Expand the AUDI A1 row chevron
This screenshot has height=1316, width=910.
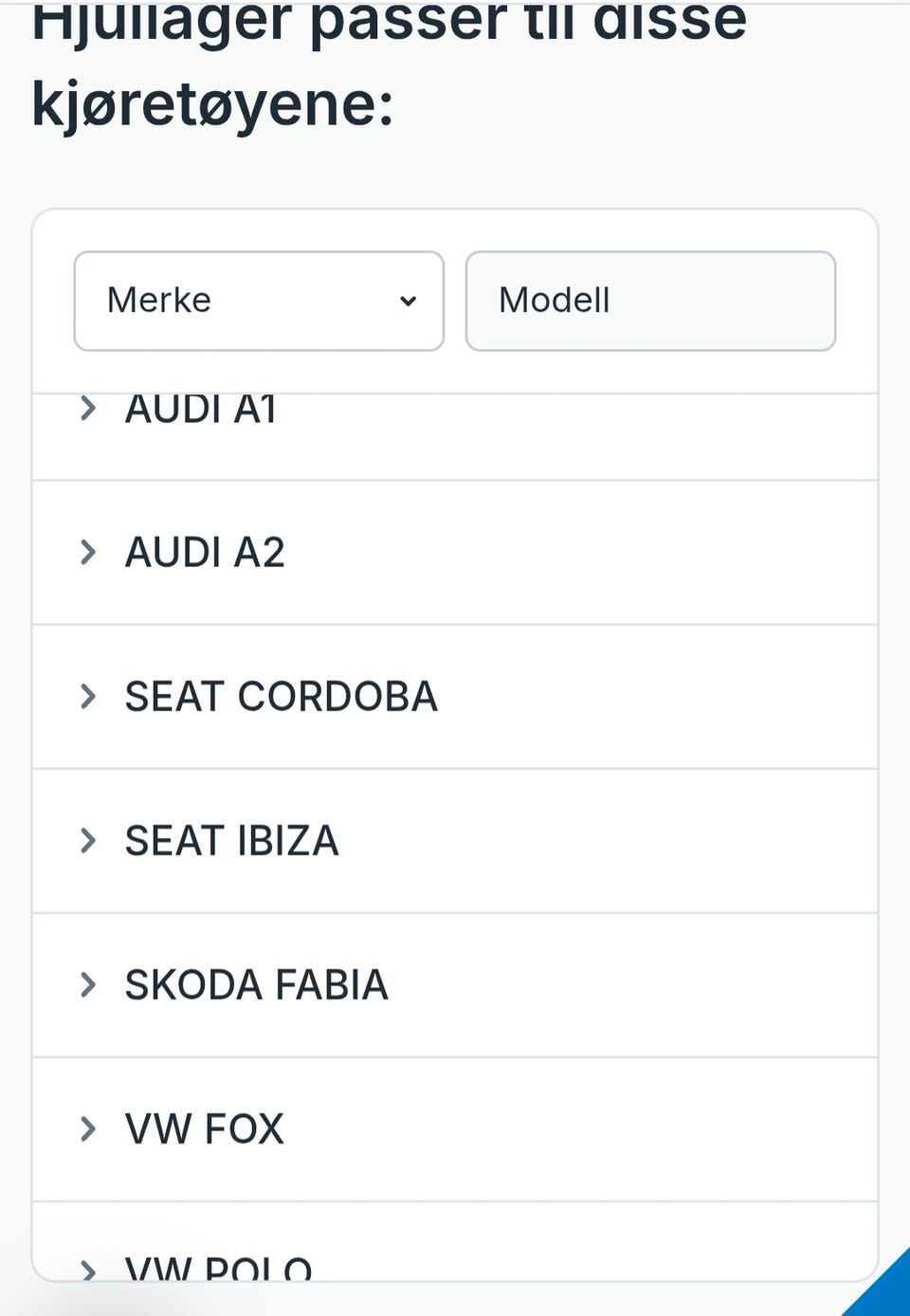point(88,409)
